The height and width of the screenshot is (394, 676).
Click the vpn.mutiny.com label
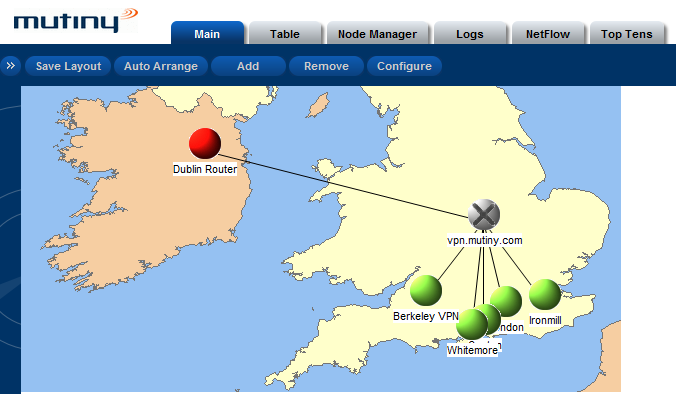coord(485,240)
